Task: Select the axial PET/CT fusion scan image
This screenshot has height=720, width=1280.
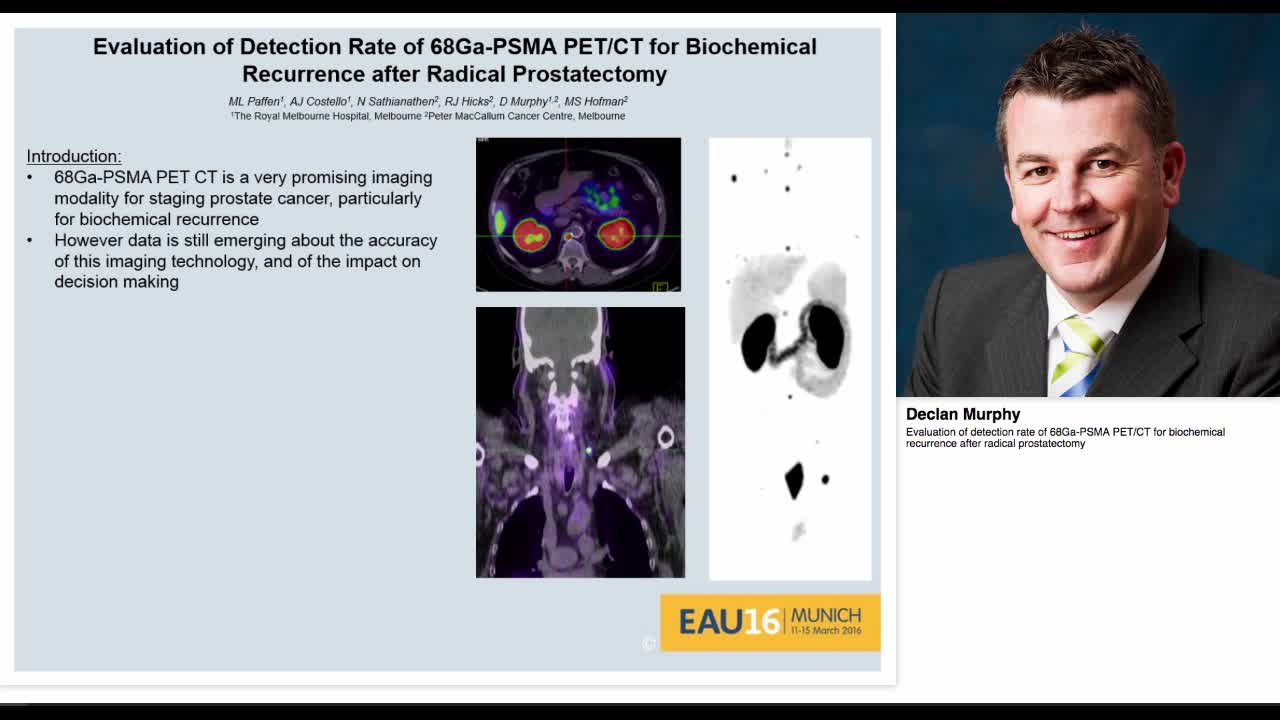Action: [x=578, y=214]
